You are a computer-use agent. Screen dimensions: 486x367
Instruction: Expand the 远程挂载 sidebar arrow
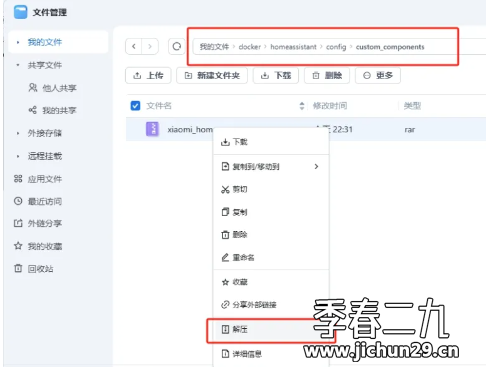pos(18,156)
